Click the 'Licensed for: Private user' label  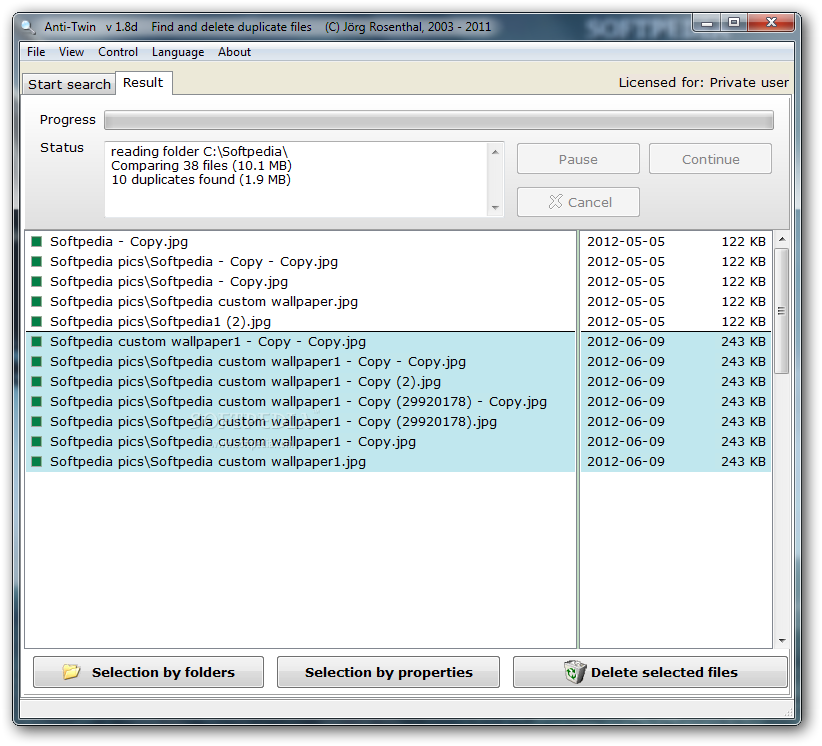point(703,83)
